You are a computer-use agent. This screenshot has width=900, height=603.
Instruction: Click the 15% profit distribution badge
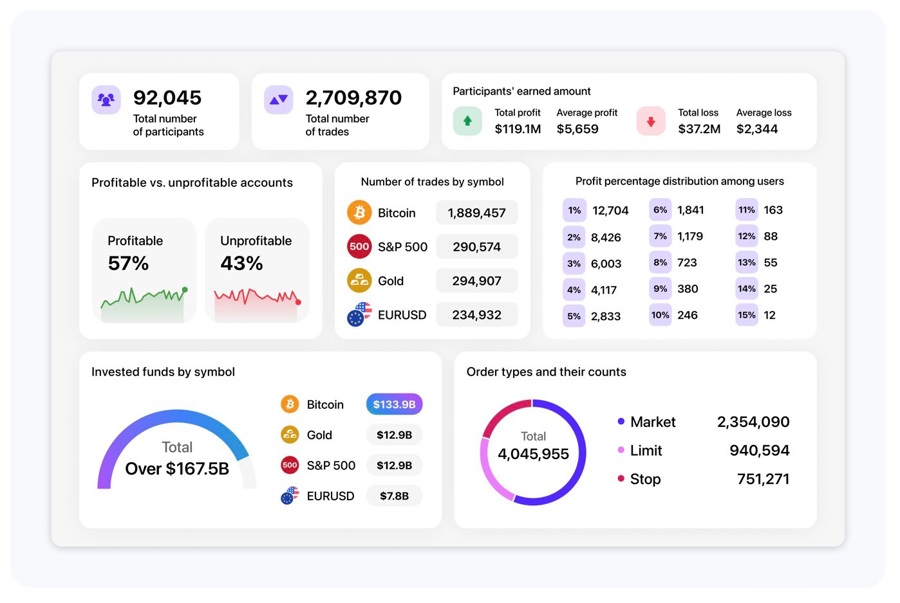tap(746, 316)
